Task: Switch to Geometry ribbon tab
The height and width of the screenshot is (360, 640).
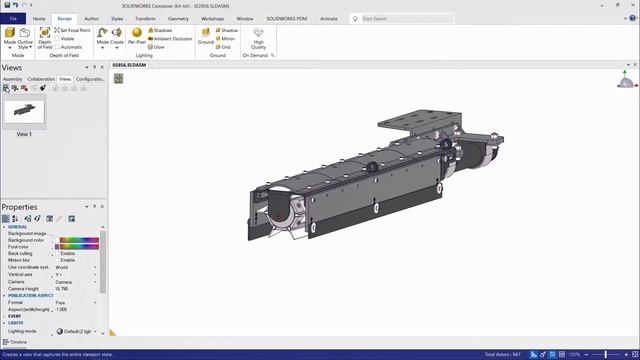Action: click(178, 19)
